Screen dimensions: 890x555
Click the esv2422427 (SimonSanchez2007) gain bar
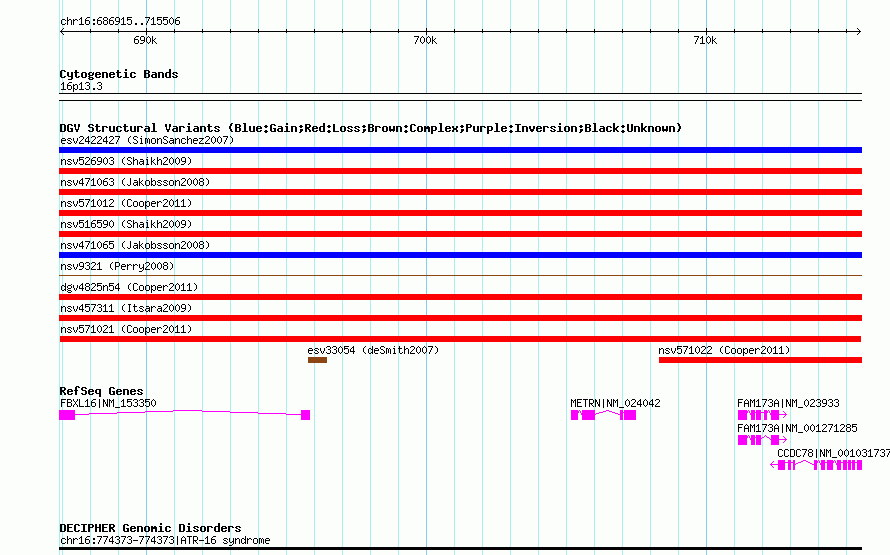point(460,150)
